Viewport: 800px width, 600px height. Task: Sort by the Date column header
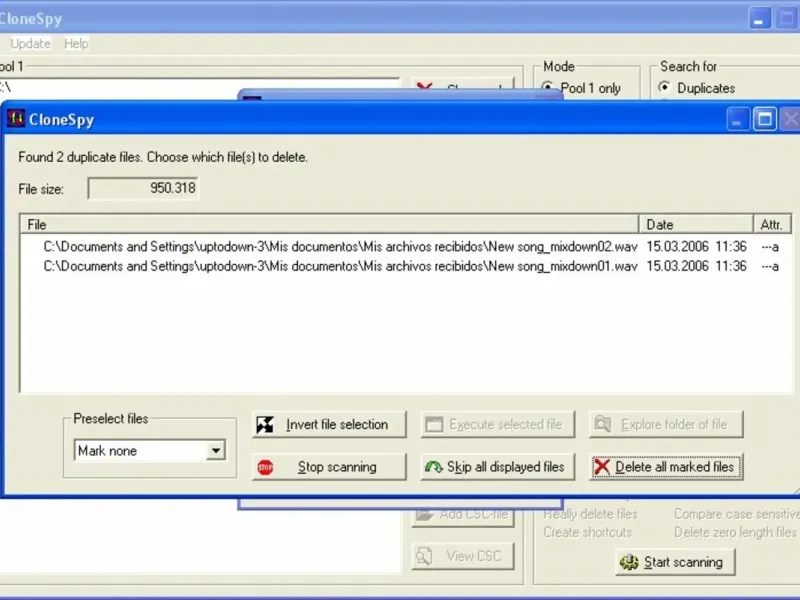[696, 224]
